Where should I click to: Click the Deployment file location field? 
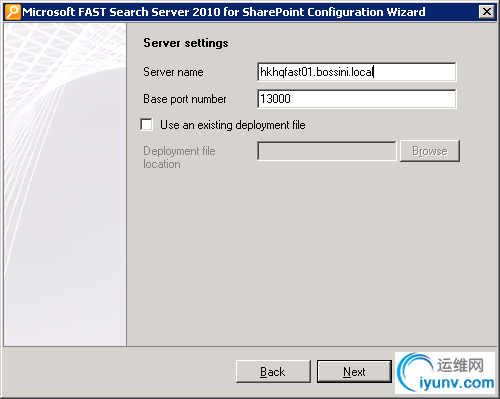[x=327, y=151]
